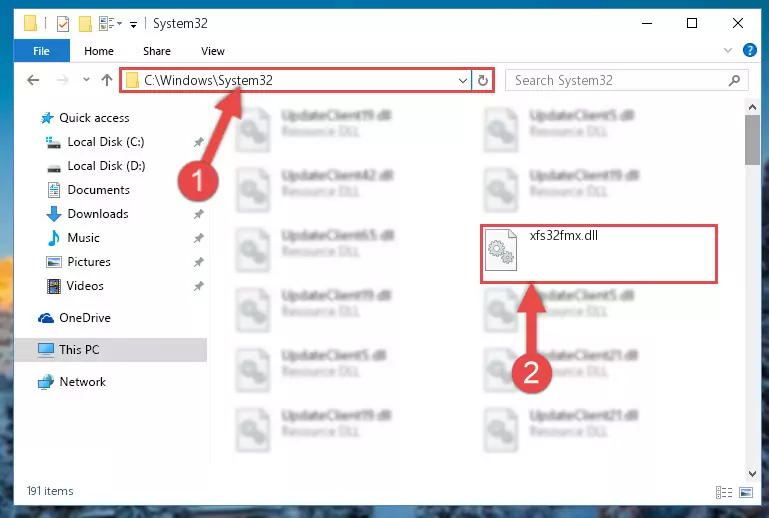Open the File ribbon tab

click(42, 51)
